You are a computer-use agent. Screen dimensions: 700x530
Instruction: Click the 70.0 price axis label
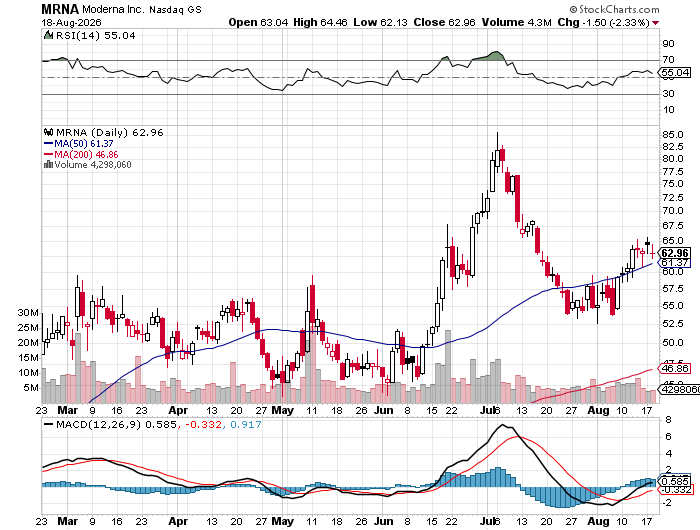click(x=673, y=210)
